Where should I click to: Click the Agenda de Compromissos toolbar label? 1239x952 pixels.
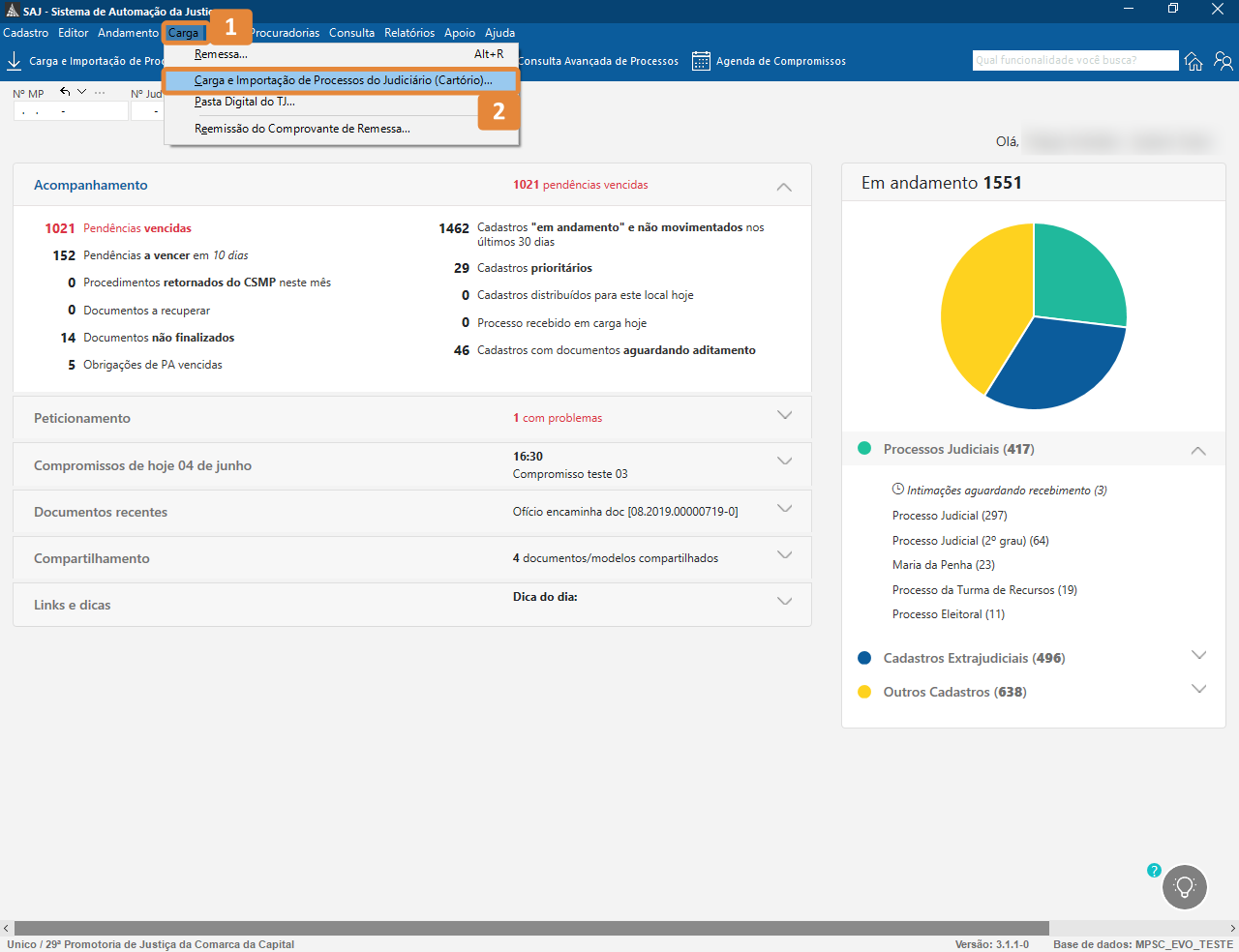coord(781,61)
